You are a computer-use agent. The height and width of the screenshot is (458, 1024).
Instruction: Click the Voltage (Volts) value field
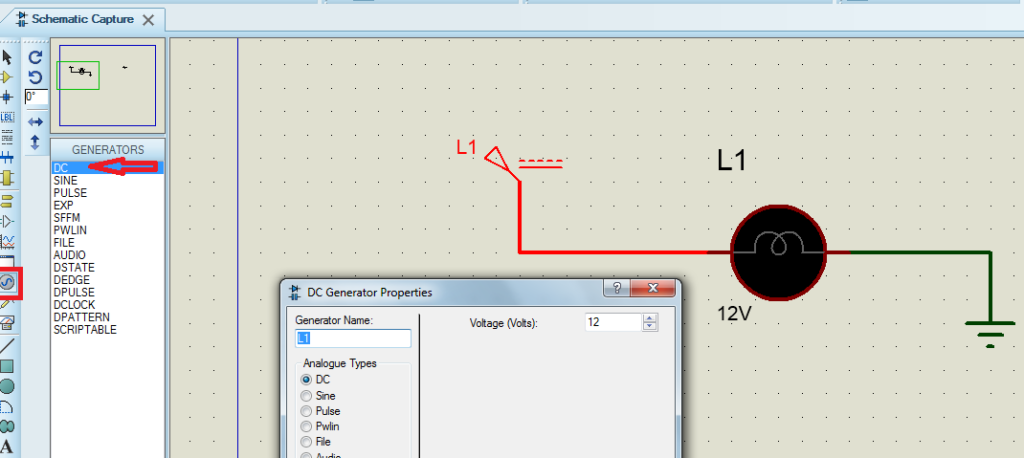point(612,323)
